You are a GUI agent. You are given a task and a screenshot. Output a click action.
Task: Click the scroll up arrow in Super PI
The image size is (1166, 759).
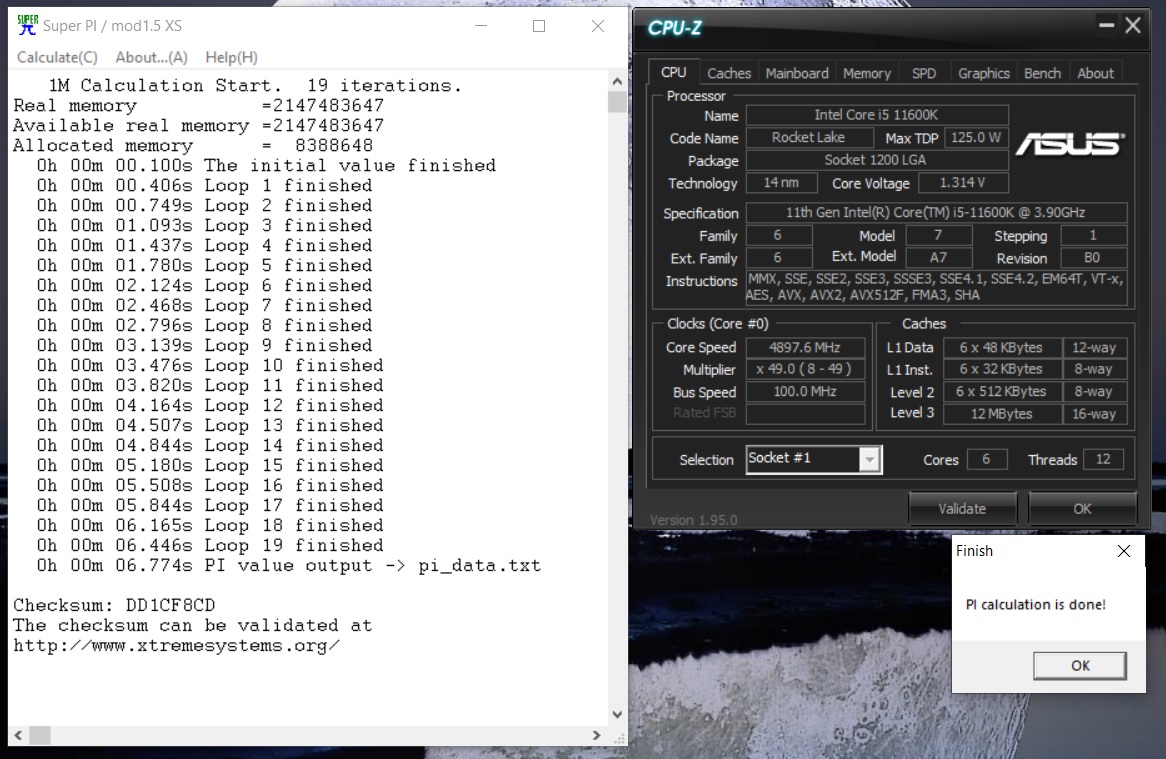pyautogui.click(x=617, y=81)
